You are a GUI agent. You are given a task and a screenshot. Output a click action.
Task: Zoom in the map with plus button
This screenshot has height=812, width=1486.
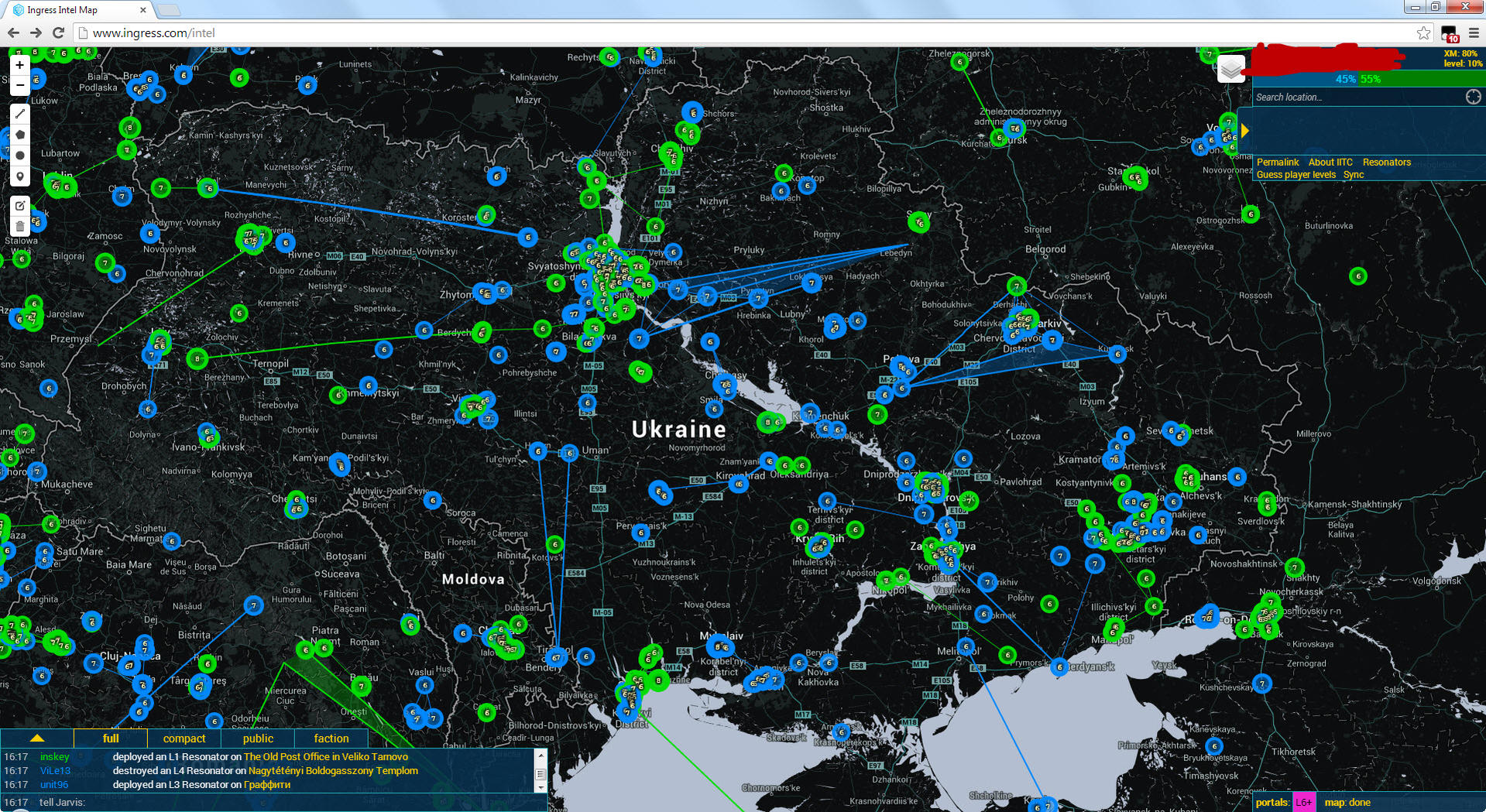coord(20,66)
